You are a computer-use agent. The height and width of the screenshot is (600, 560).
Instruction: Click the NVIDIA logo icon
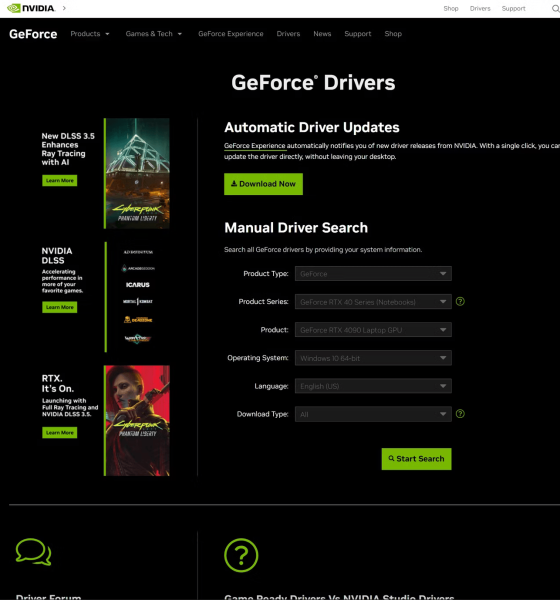coord(31,8)
